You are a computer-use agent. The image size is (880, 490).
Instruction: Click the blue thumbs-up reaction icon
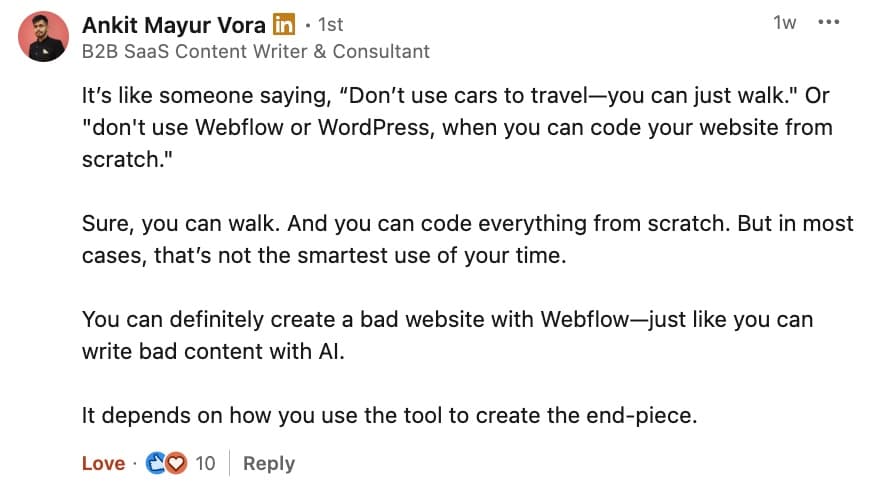tap(155, 464)
